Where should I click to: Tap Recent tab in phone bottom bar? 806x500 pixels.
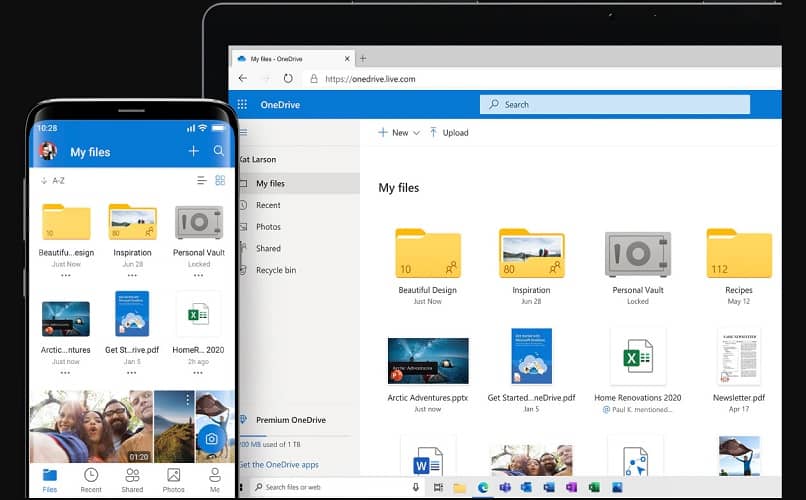click(x=91, y=480)
